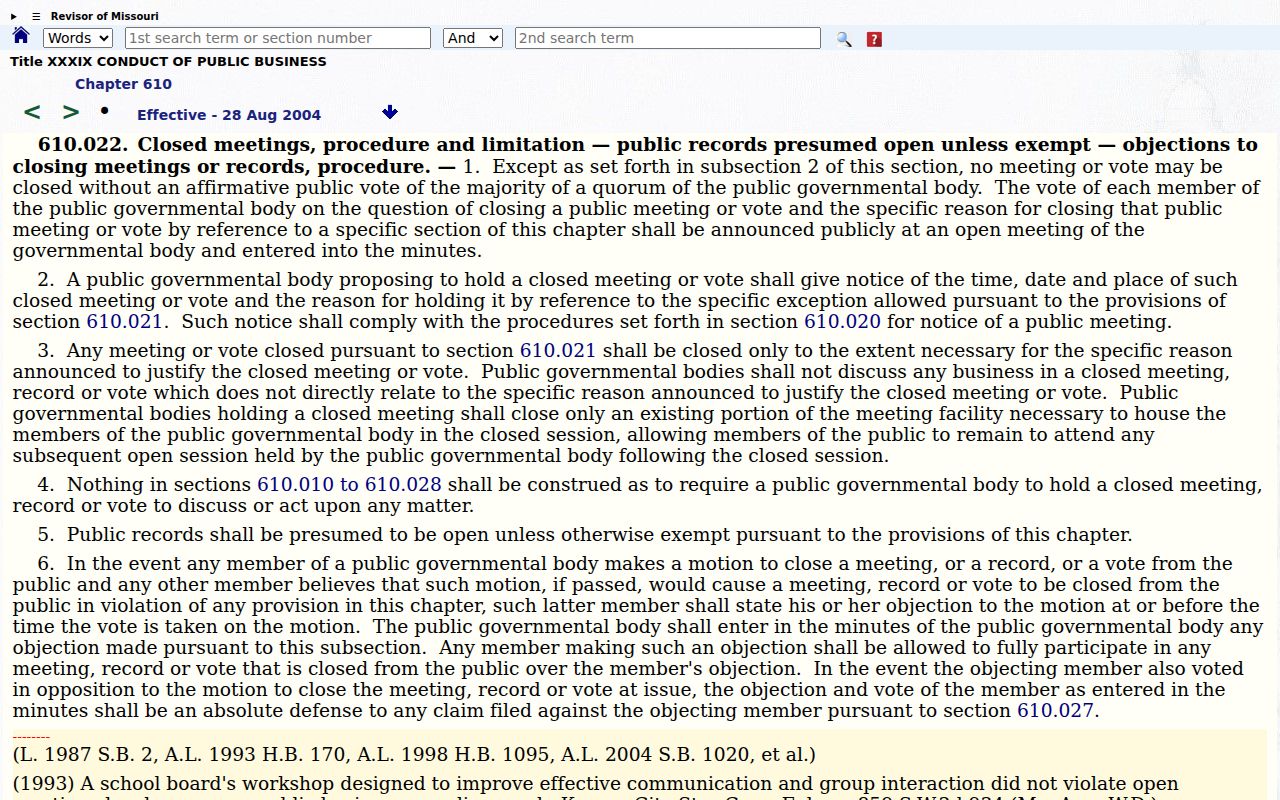Open the 610.027 section link
The image size is (1280, 800).
pyautogui.click(x=1055, y=711)
